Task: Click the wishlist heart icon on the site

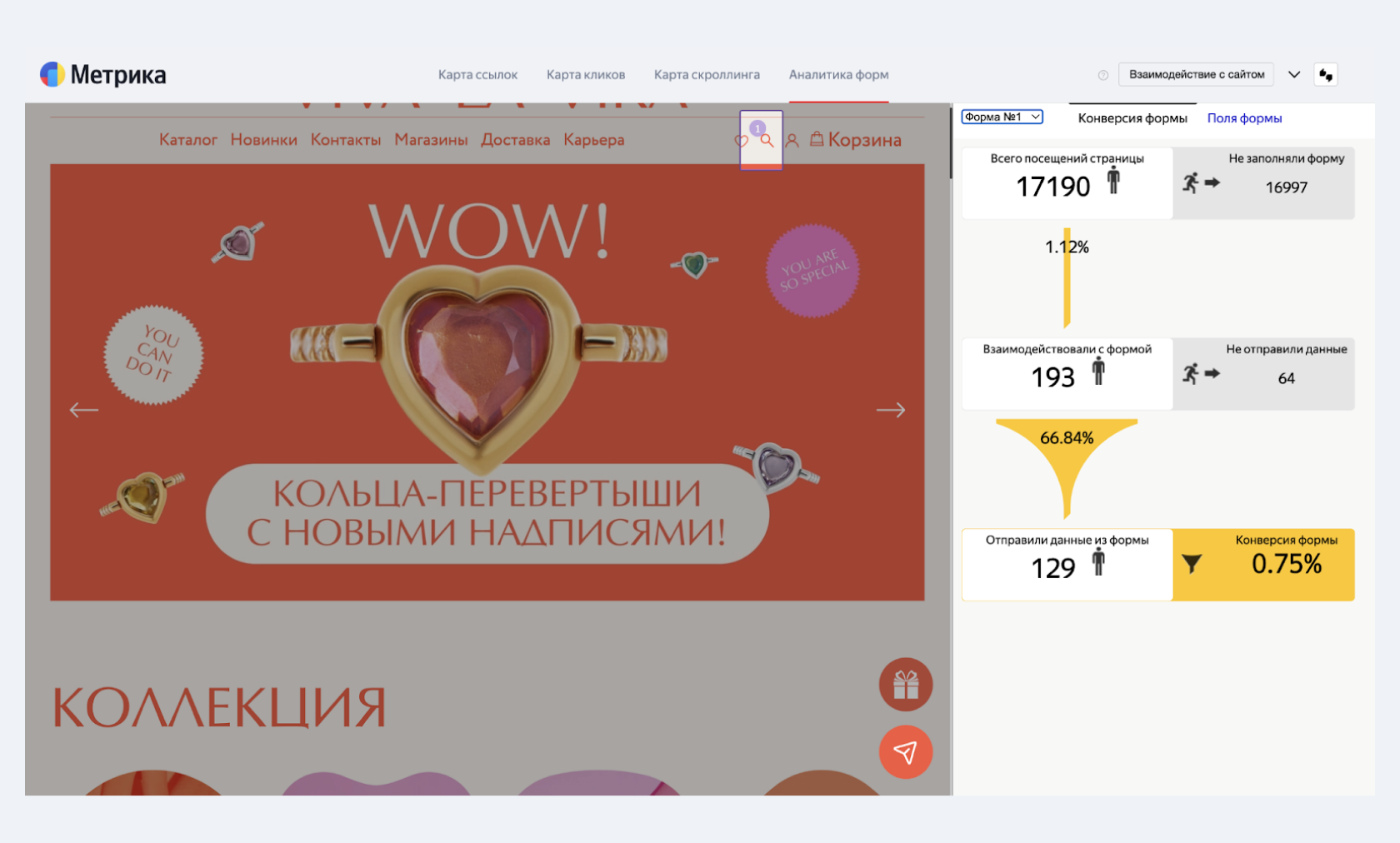Action: coord(741,141)
